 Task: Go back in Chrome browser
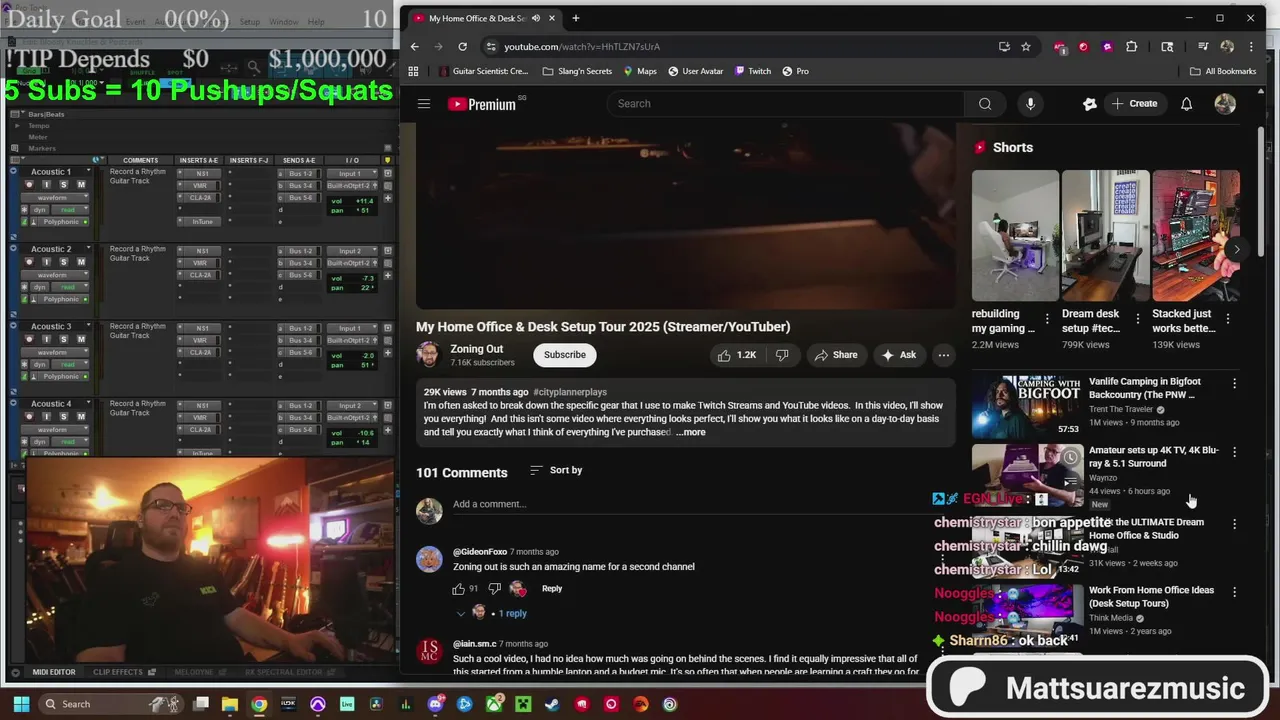tap(414, 47)
